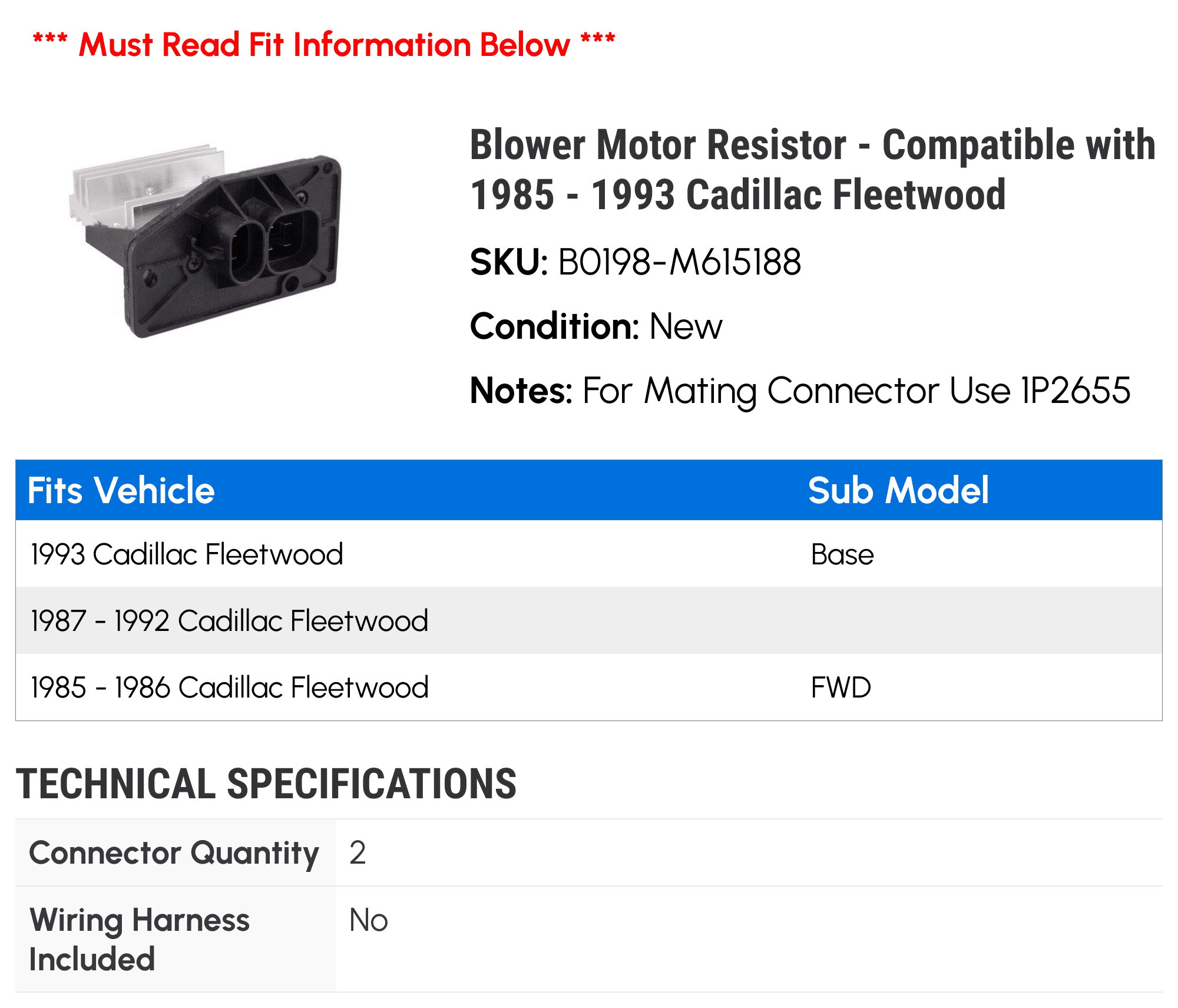The width and height of the screenshot is (1178, 1008).
Task: Select the Blower Motor Resistor product title
Action: tap(813, 170)
